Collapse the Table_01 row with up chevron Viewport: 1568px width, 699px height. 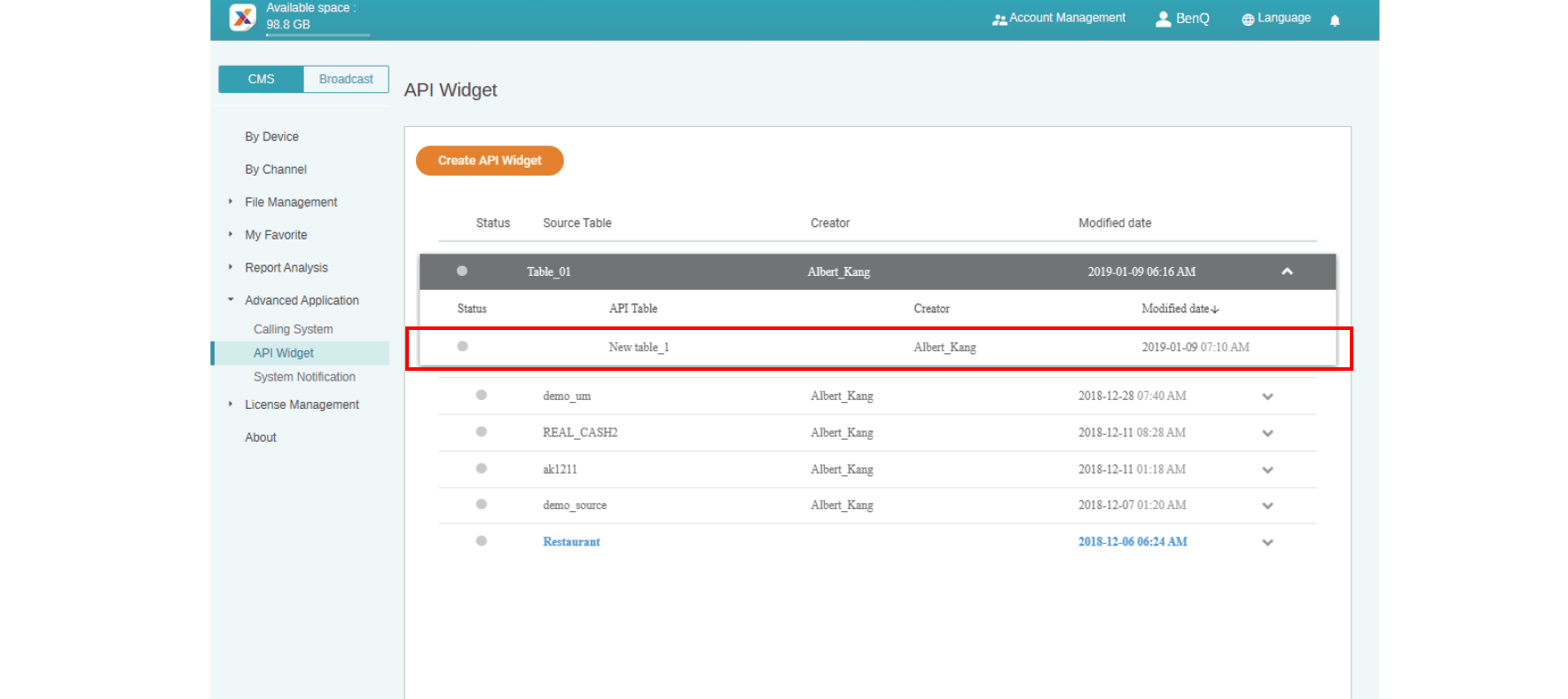pyautogui.click(x=1287, y=271)
